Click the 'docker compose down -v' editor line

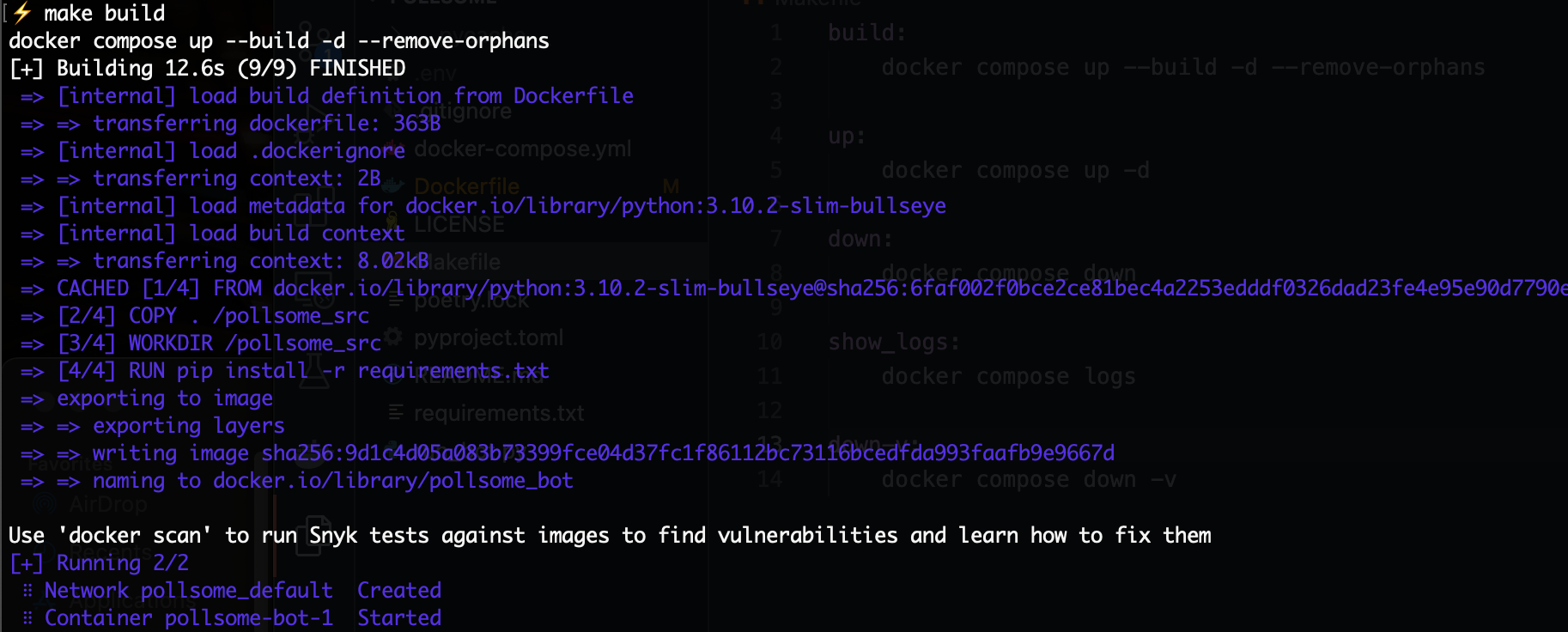click(1028, 479)
